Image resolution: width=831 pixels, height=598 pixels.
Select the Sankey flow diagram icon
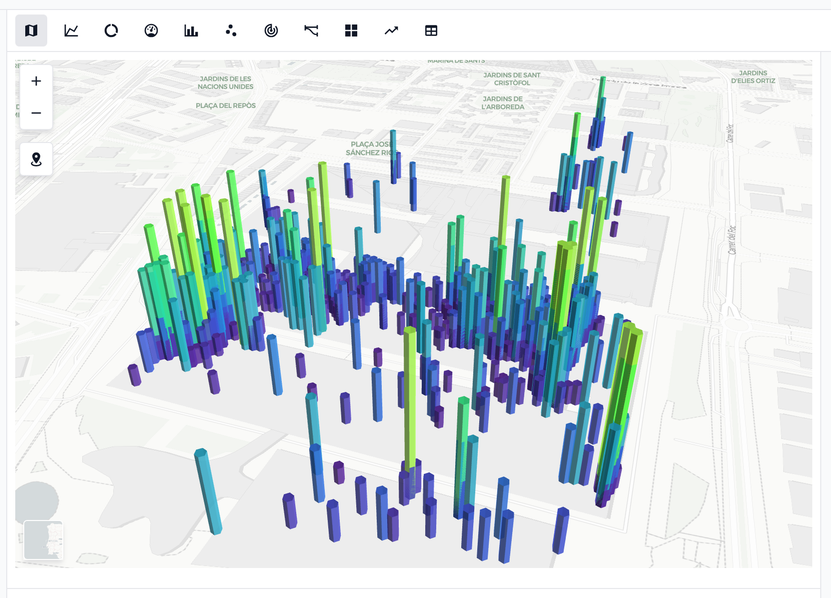click(311, 31)
